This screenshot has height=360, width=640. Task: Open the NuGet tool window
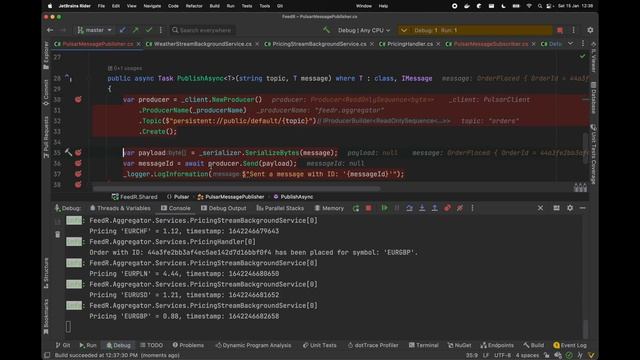(x=459, y=345)
